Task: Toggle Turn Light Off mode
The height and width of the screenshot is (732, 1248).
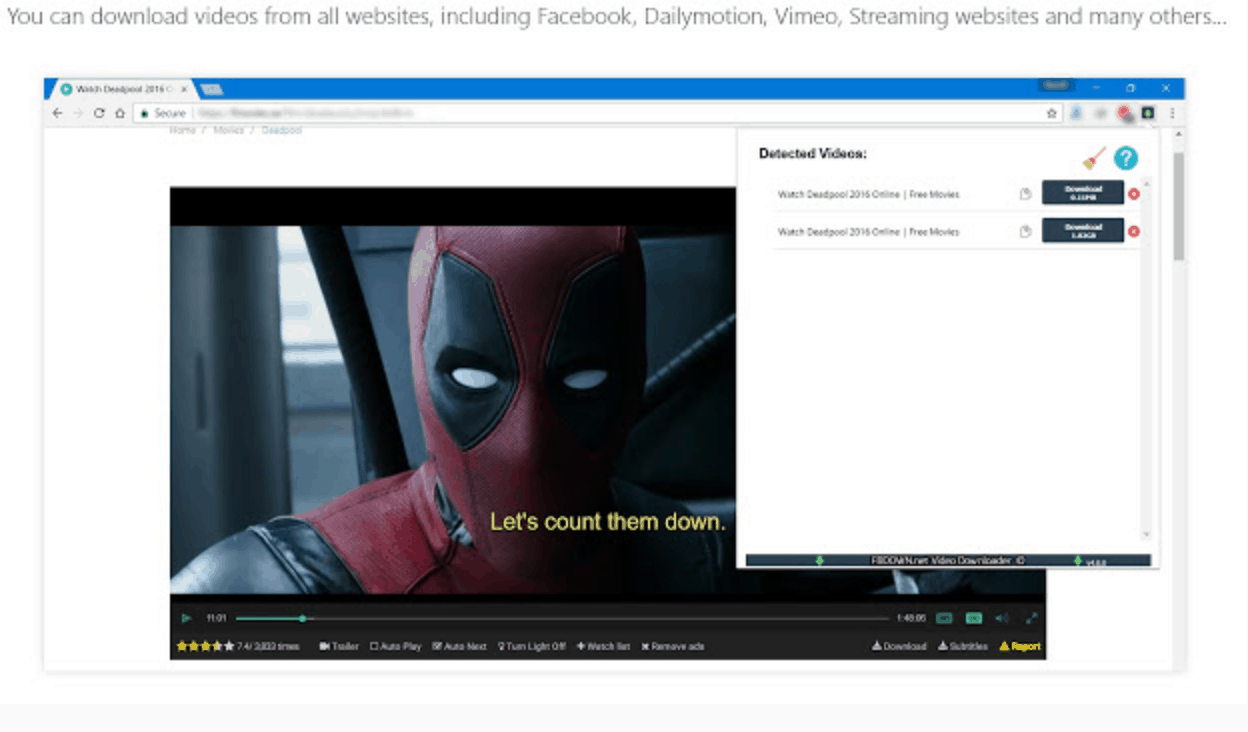Action: 530,645
